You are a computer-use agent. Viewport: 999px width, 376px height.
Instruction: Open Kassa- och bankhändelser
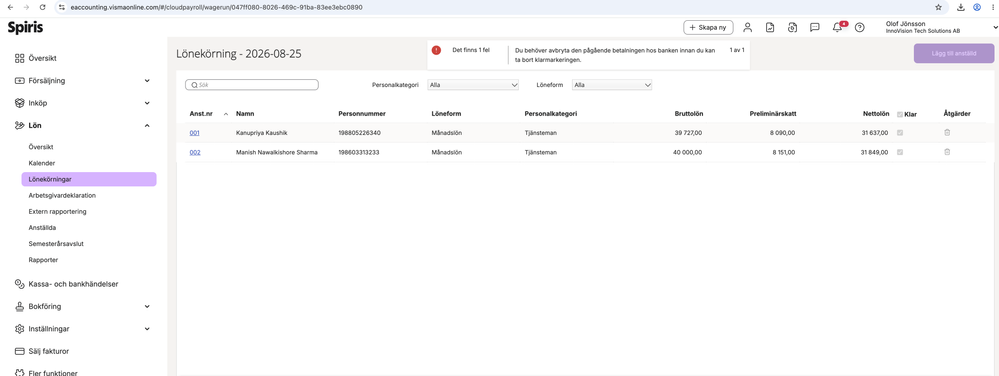pyautogui.click(x=73, y=284)
